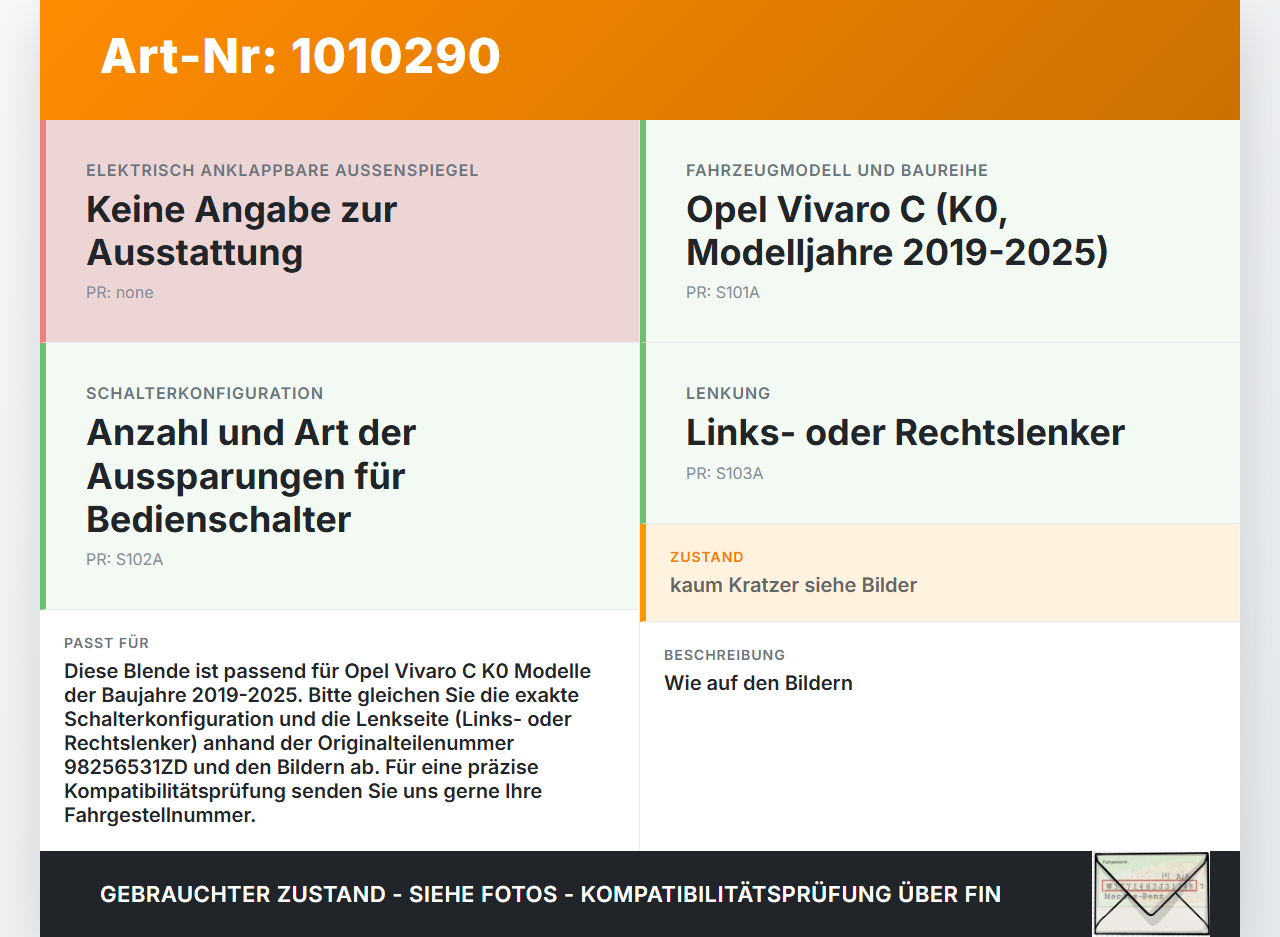
Task: Select the Wie auf den Bildern text
Action: coord(758,683)
